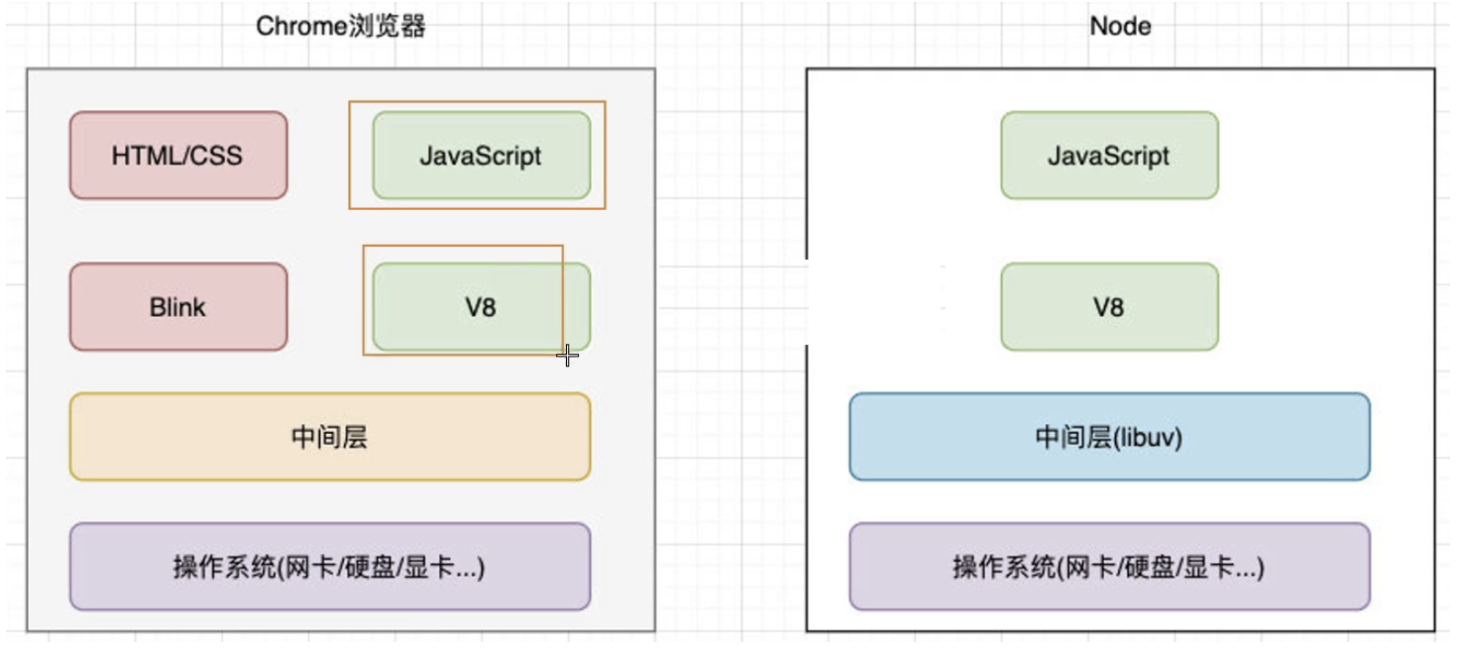Click the Chrome浏览器 title label
Image resolution: width=1470 pixels, height=652 pixels.
pos(341,26)
